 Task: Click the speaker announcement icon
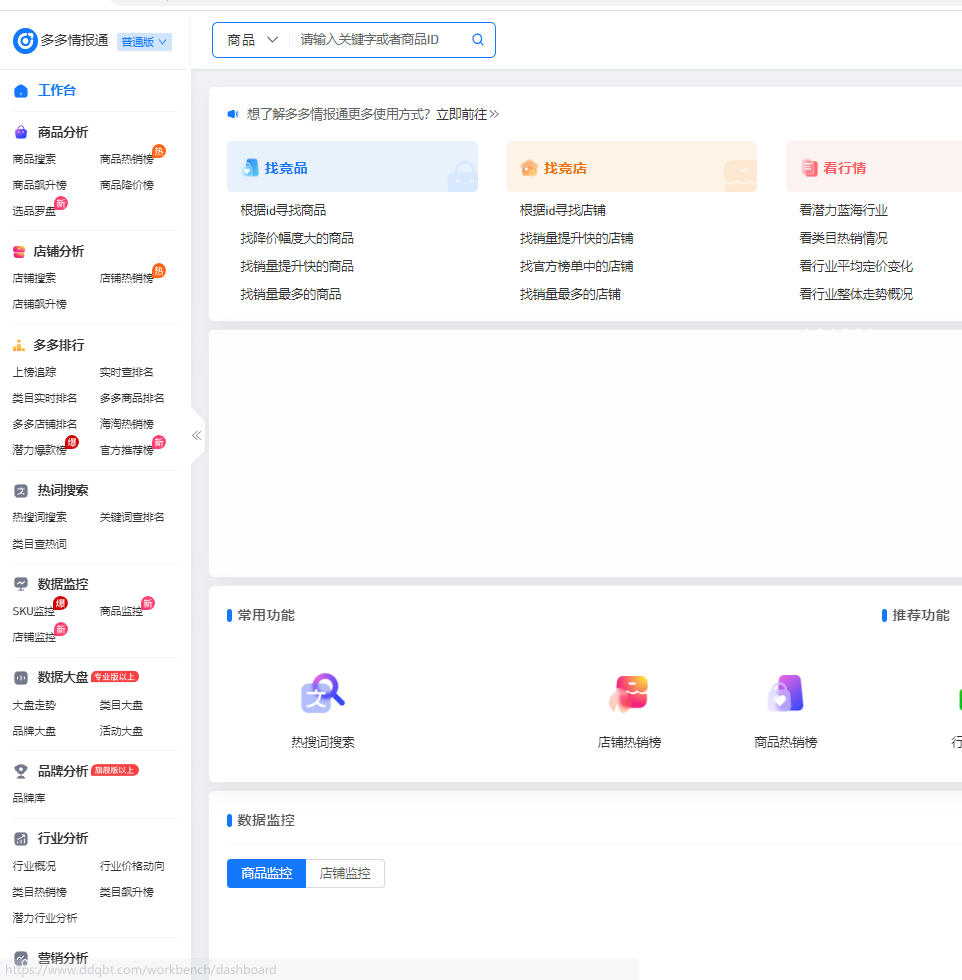[x=233, y=114]
